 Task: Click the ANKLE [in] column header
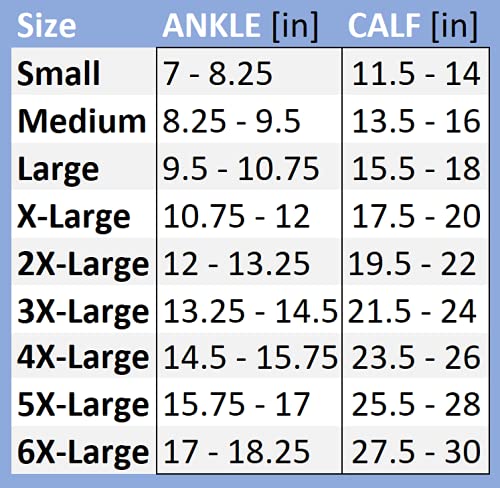pos(240,27)
